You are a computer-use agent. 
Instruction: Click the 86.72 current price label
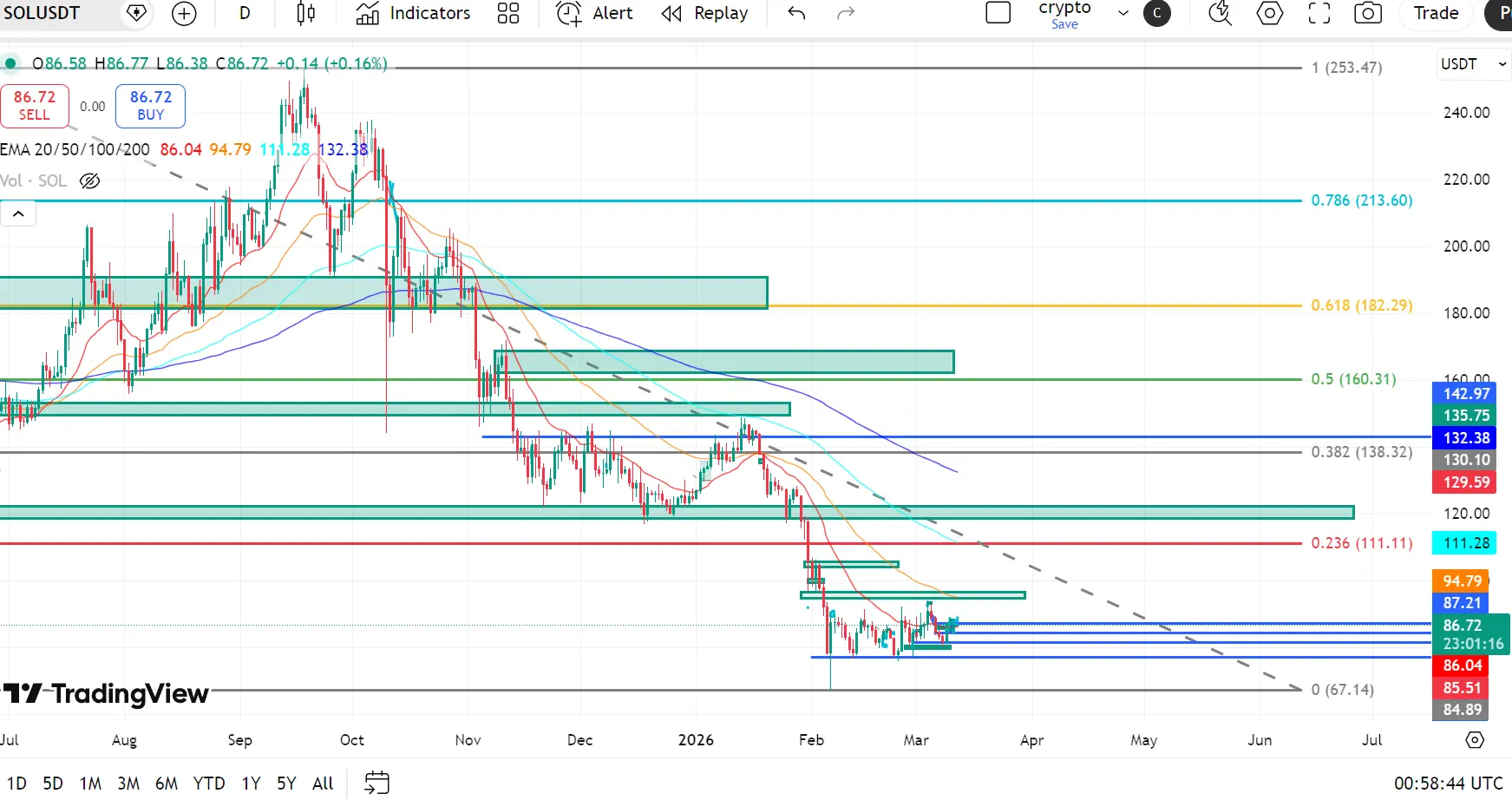[x=1463, y=626]
